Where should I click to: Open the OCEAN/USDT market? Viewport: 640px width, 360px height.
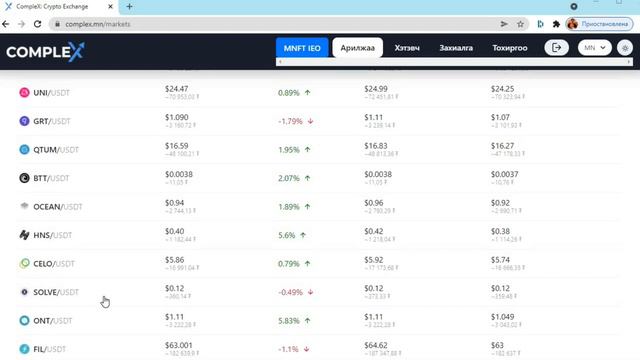point(58,207)
